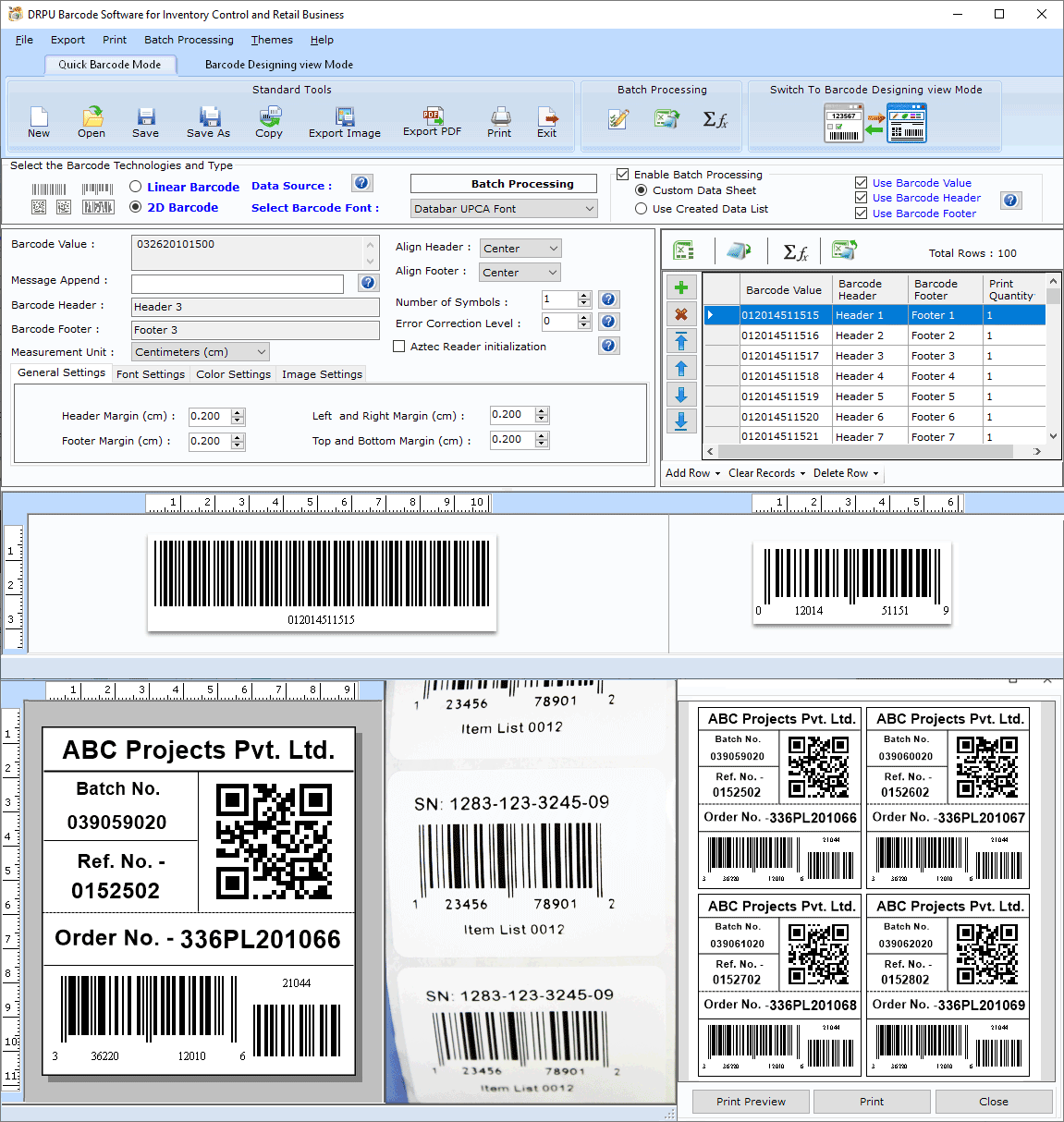This screenshot has width=1064, height=1122.
Task: Open the Batch Processing menu
Action: coord(189,40)
